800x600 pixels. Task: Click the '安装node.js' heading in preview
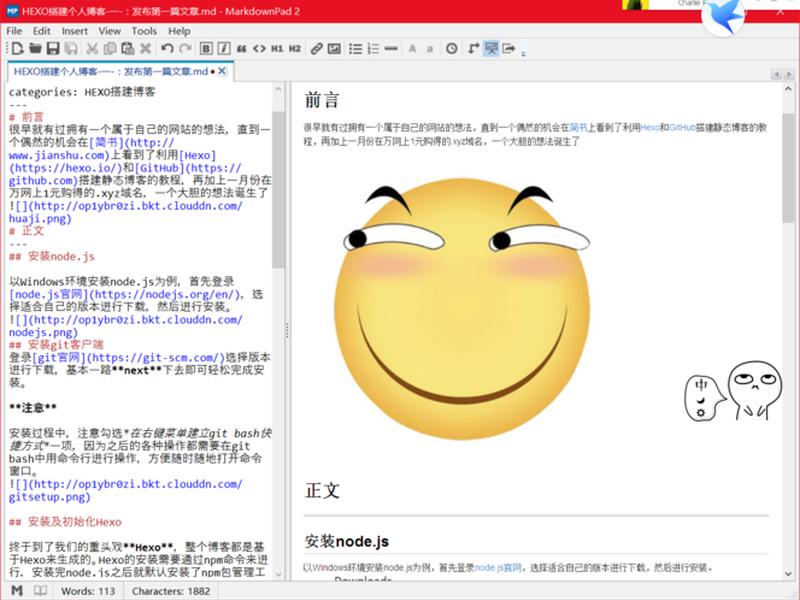pos(346,541)
